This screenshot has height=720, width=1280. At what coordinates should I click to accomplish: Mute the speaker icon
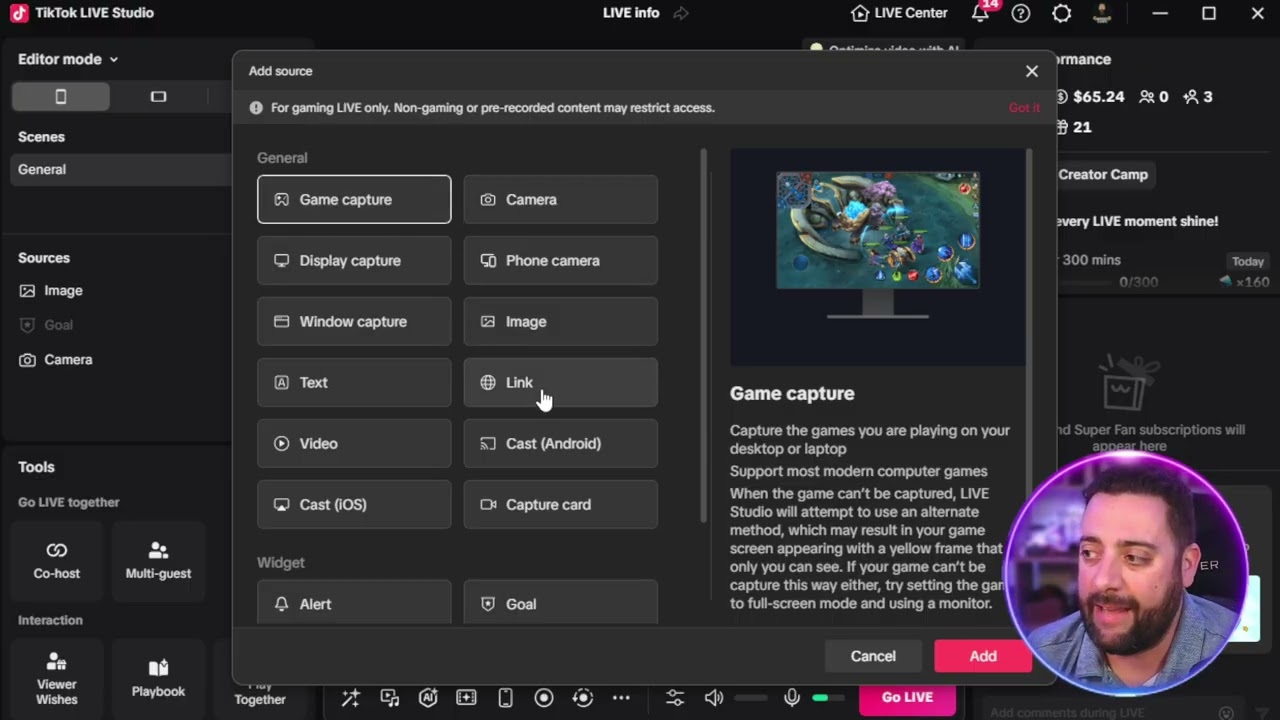714,698
